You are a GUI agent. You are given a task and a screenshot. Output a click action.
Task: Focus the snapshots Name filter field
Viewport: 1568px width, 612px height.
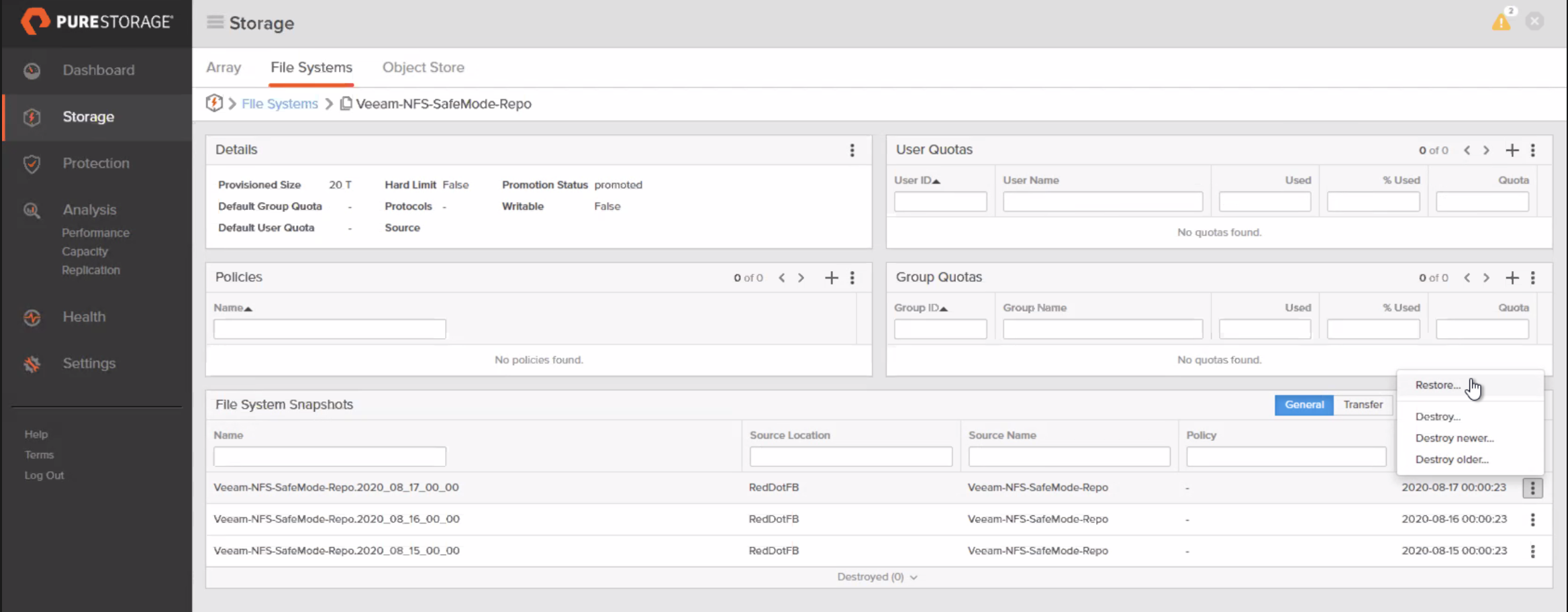tap(330, 457)
